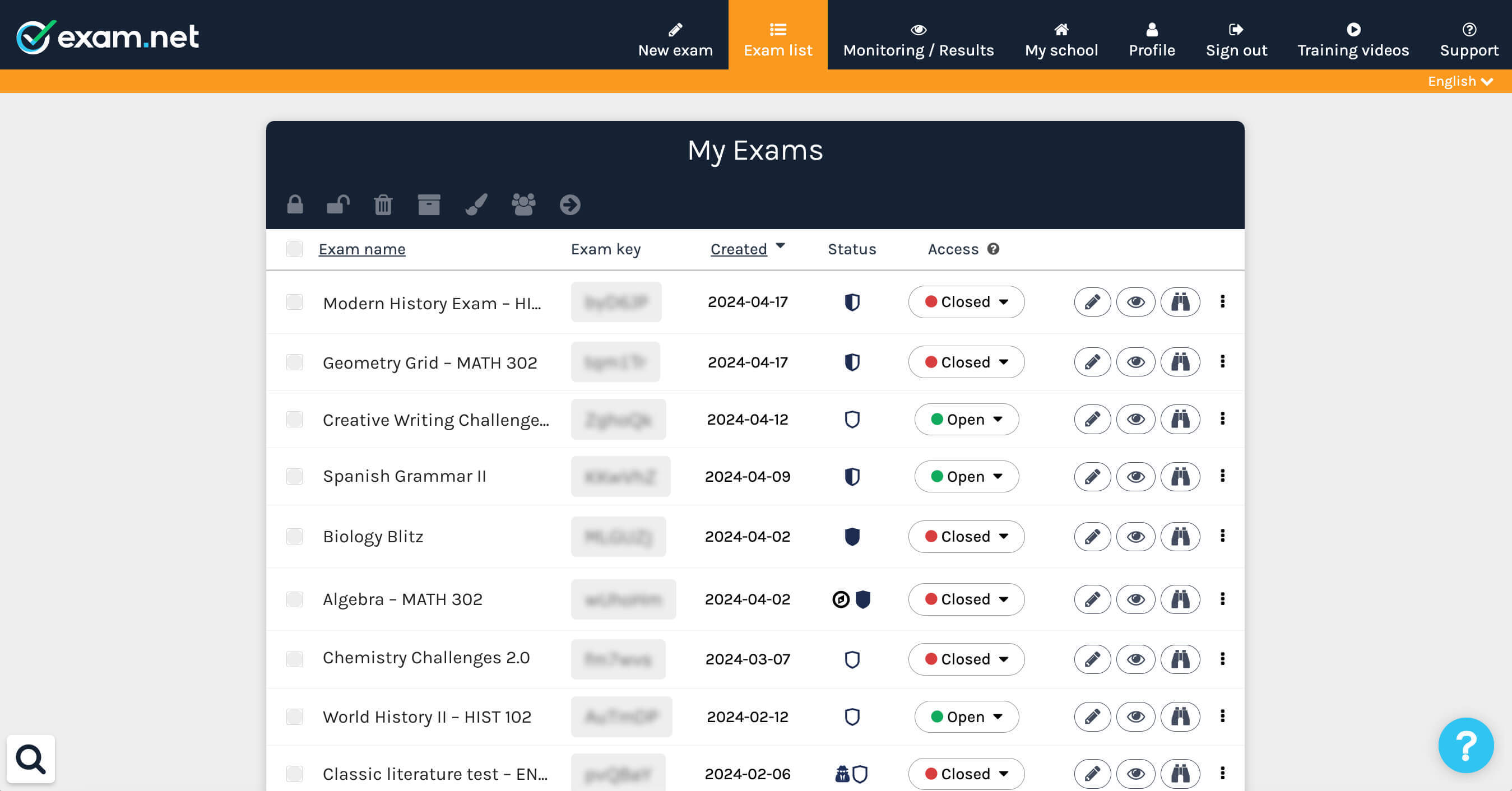Change Closed status dropdown on Modern History Exam
The height and width of the screenshot is (791, 1512).
click(966, 301)
